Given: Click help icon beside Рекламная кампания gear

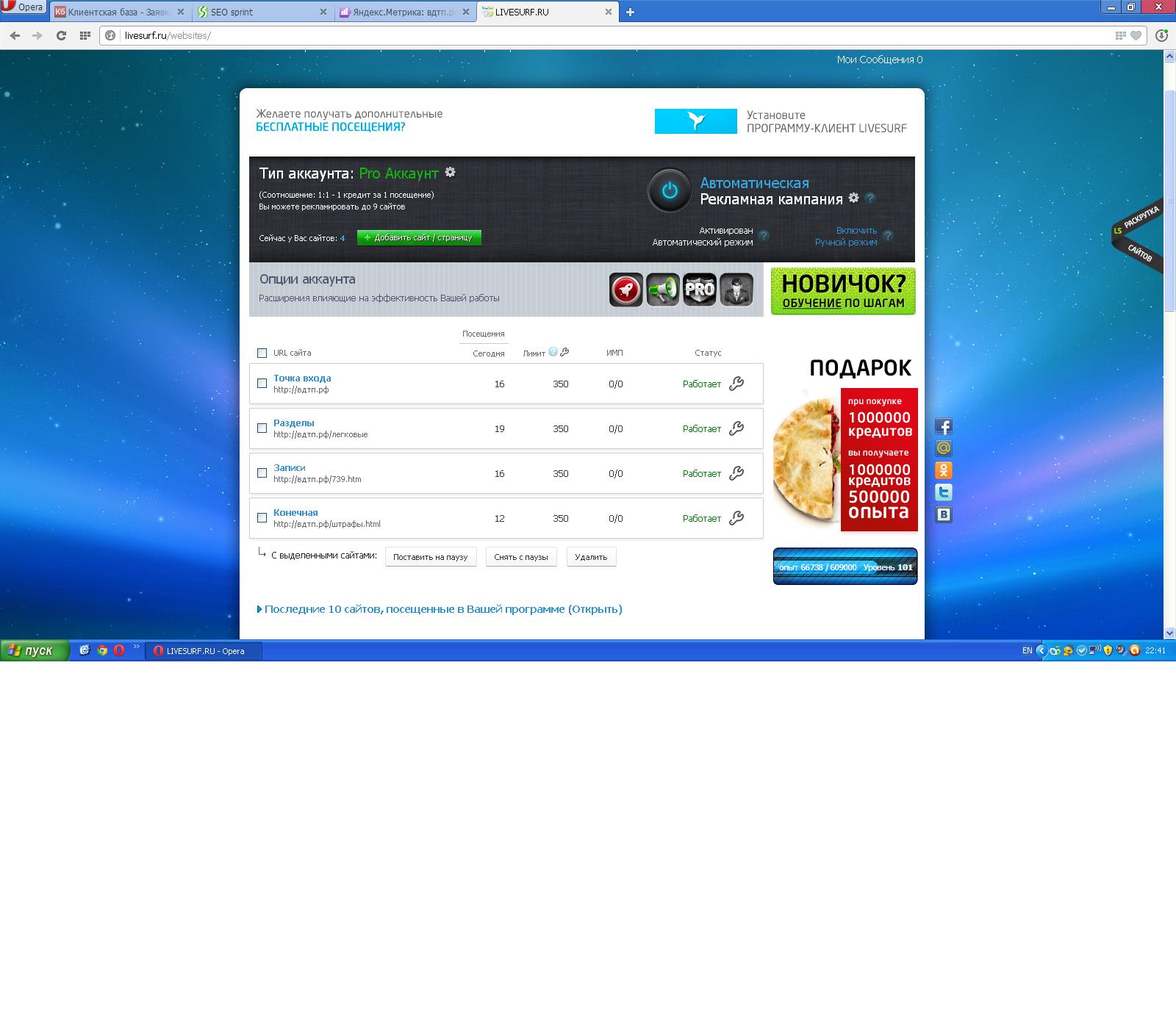Looking at the screenshot, I should 870,198.
